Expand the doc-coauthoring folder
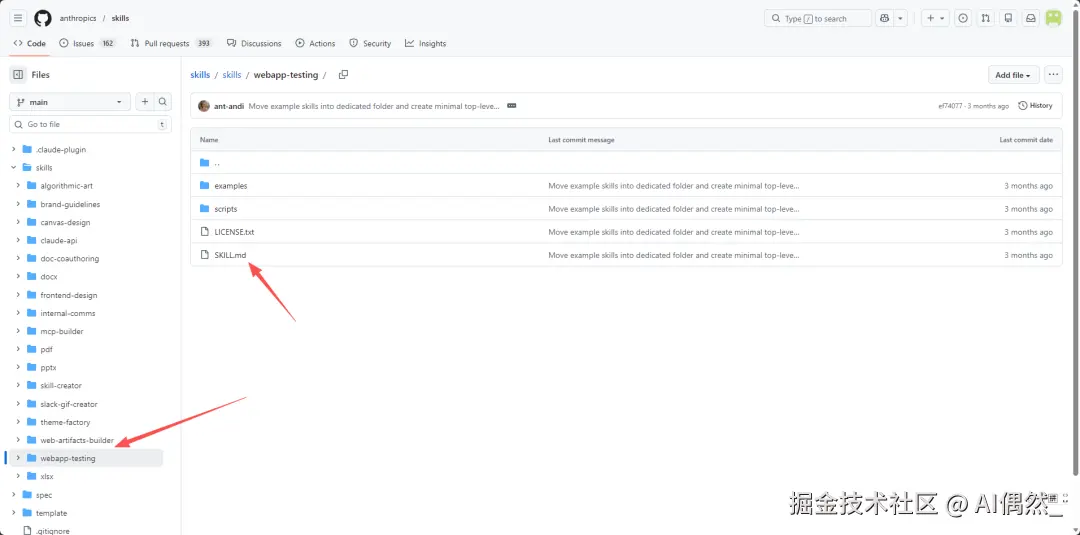The width and height of the screenshot is (1080, 535). point(19,258)
